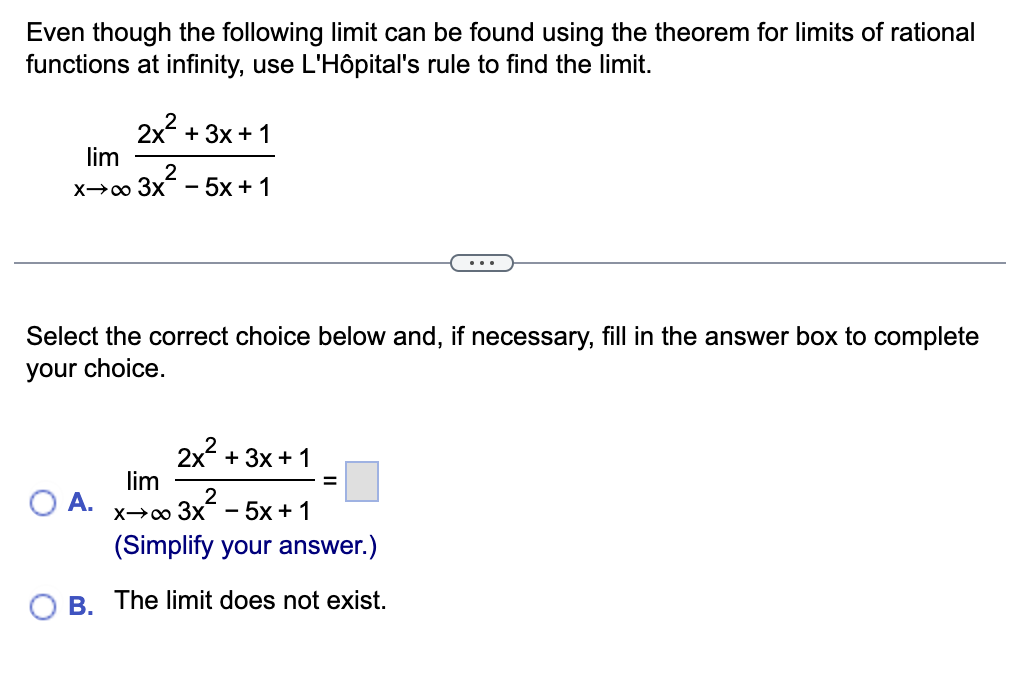Click inside the empty answer box for choice A

point(362,482)
